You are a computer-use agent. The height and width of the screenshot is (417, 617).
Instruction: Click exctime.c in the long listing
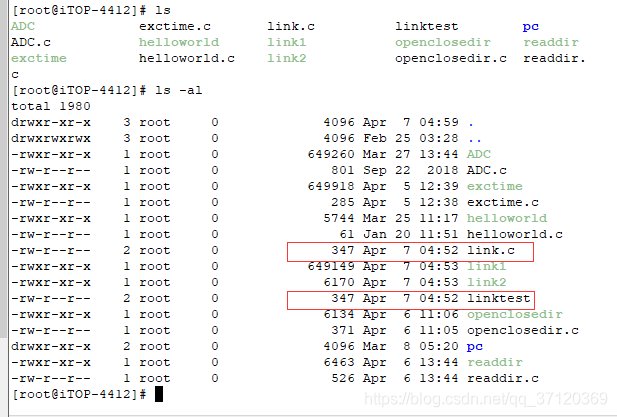coord(503,202)
